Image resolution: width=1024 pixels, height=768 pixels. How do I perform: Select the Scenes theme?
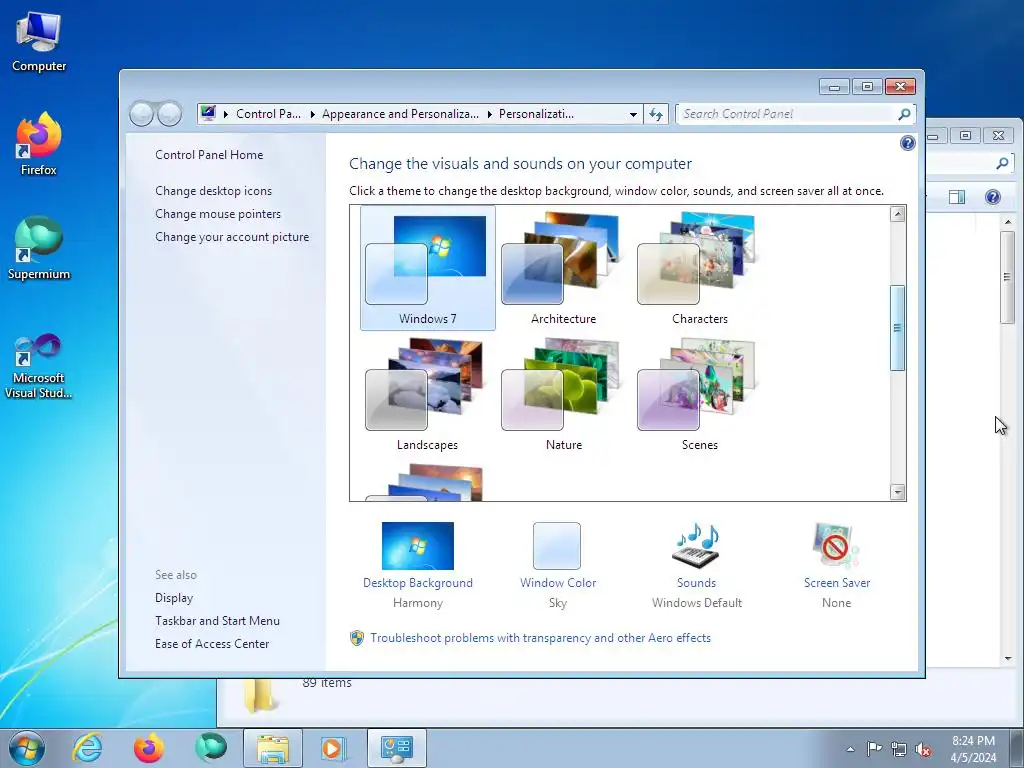coord(699,394)
